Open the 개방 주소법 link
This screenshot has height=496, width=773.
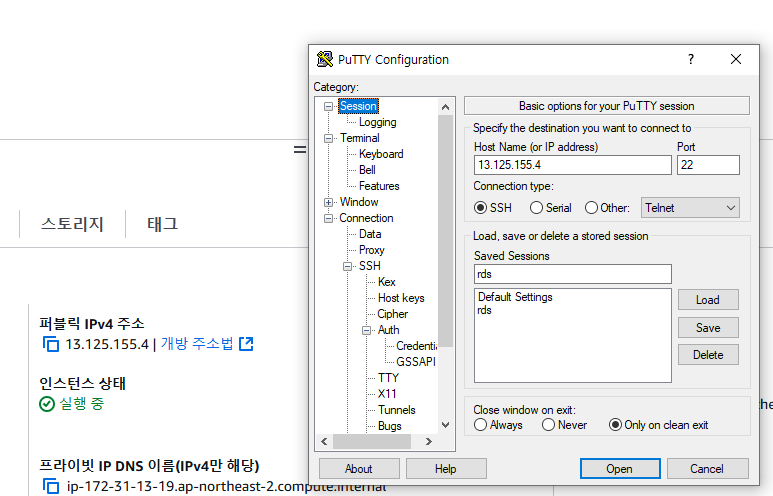197,344
